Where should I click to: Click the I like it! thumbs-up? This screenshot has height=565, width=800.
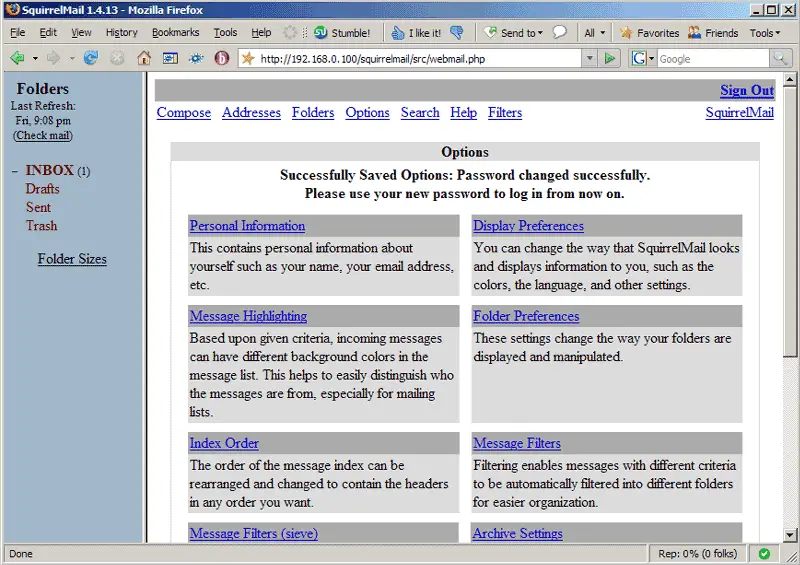coord(416,33)
